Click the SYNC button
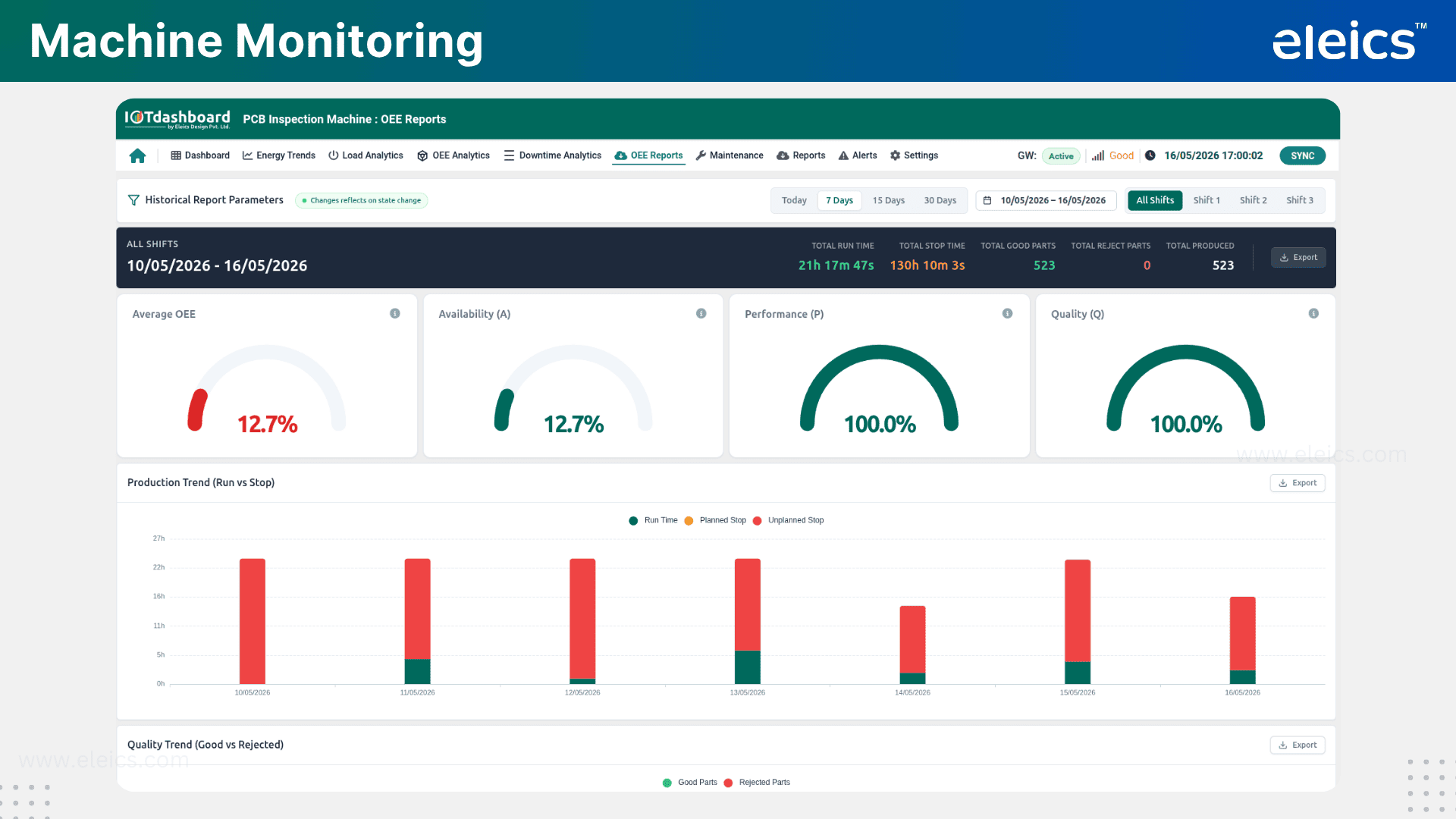1456x819 pixels. [1302, 155]
